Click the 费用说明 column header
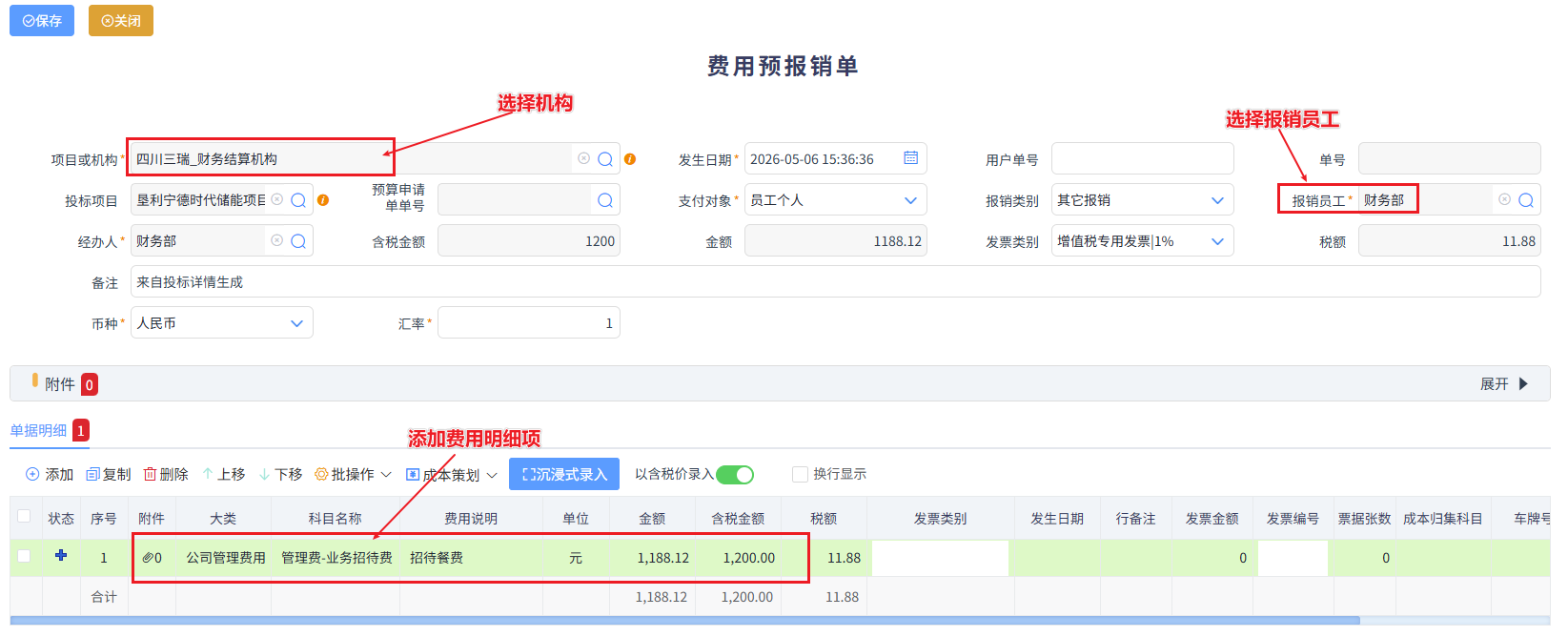Image resolution: width=1568 pixels, height=637 pixels. 471,518
